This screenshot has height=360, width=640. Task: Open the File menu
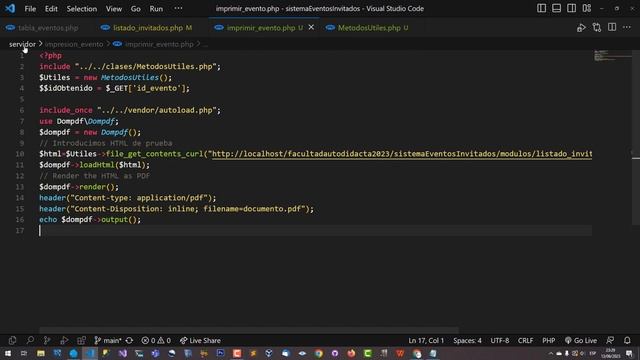click(30, 9)
